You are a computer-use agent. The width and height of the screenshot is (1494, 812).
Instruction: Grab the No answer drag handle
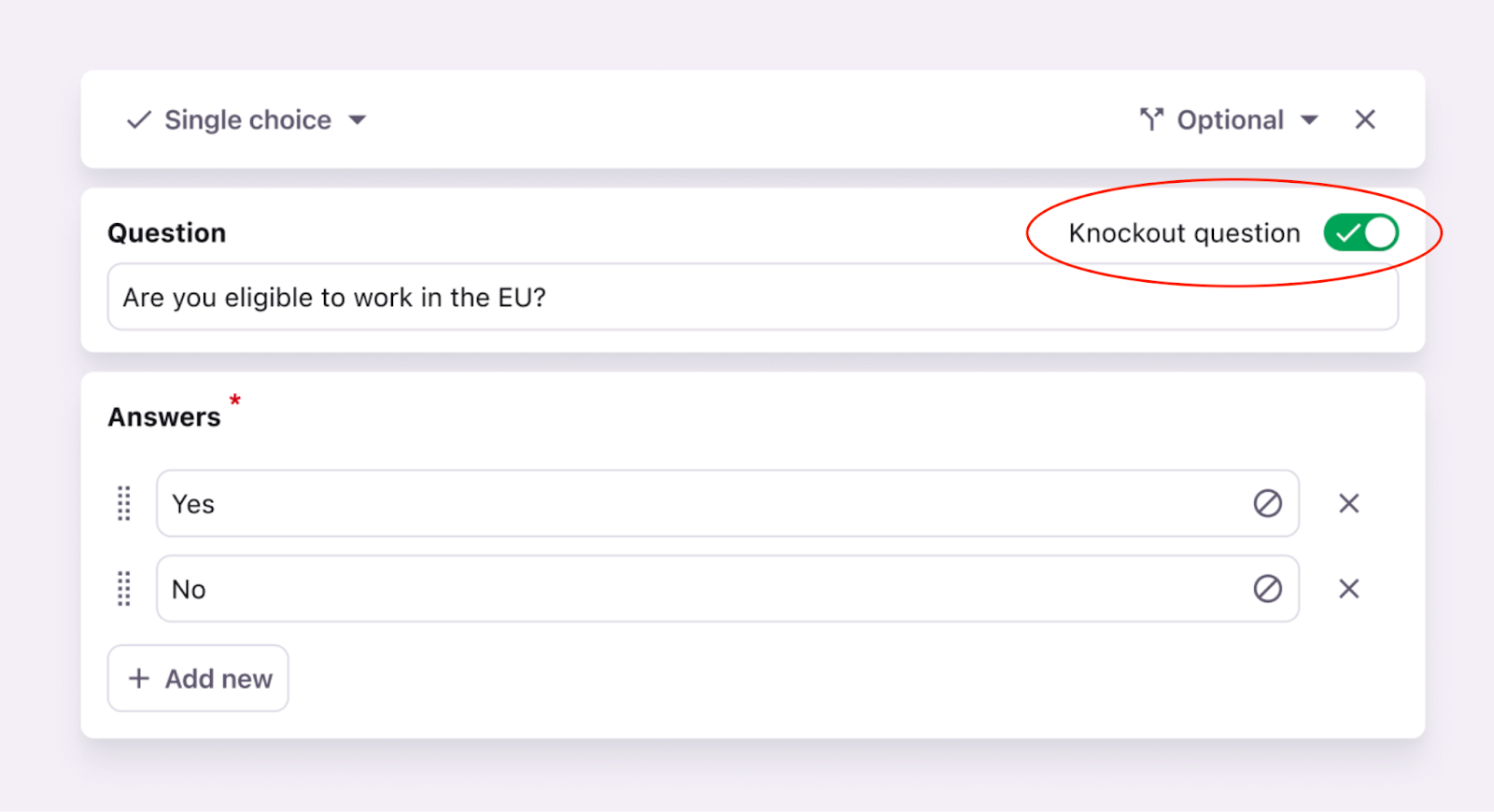click(x=124, y=589)
